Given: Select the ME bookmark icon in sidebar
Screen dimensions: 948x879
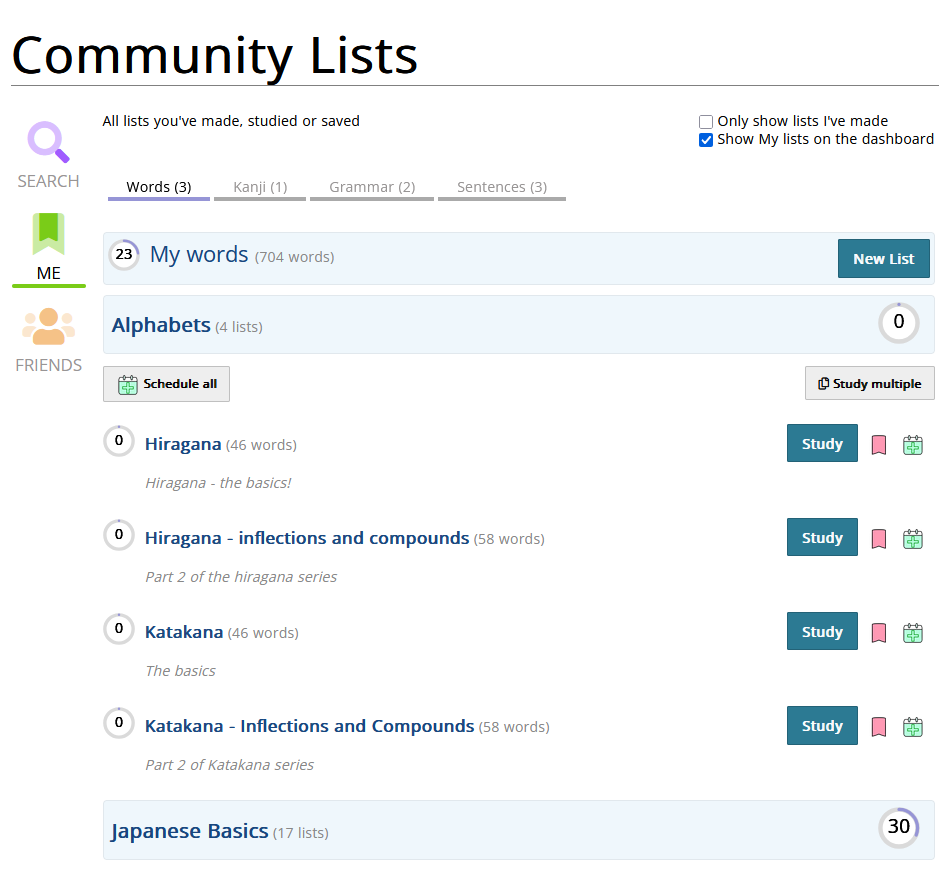Looking at the screenshot, I should pos(48,235).
